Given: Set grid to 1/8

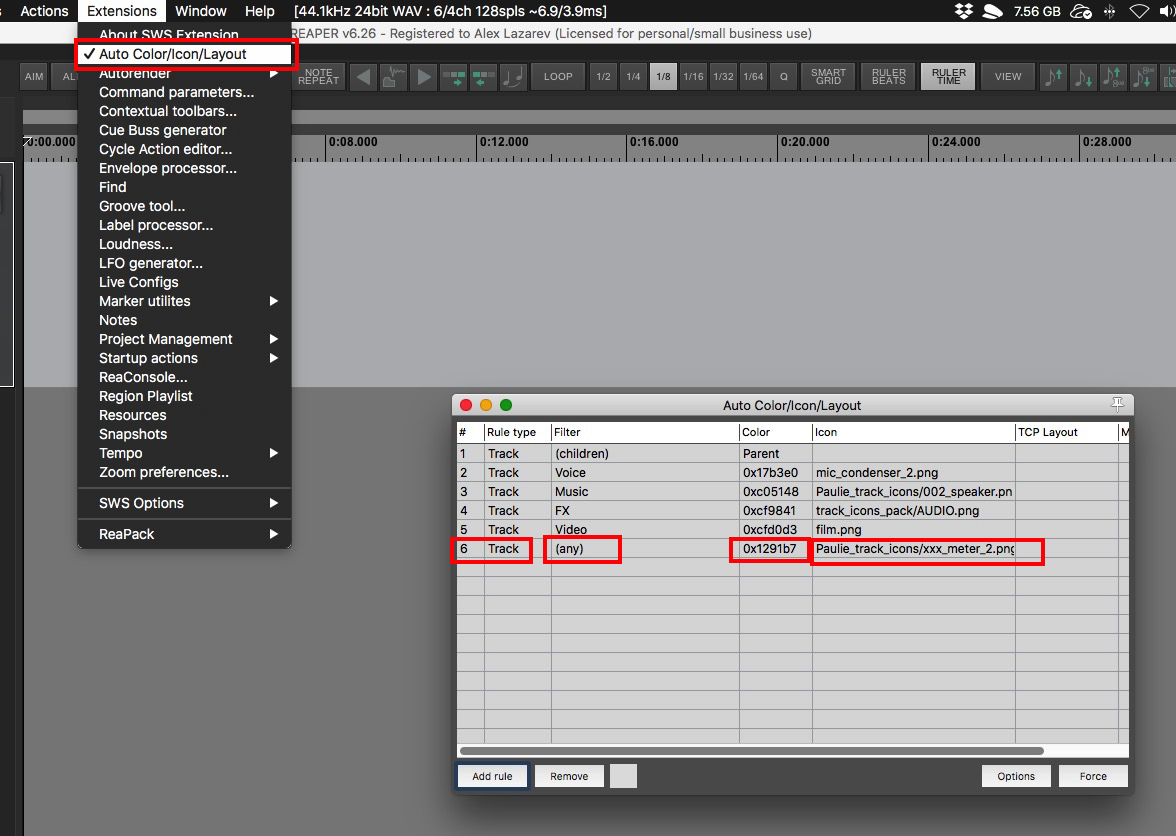Looking at the screenshot, I should (663, 76).
